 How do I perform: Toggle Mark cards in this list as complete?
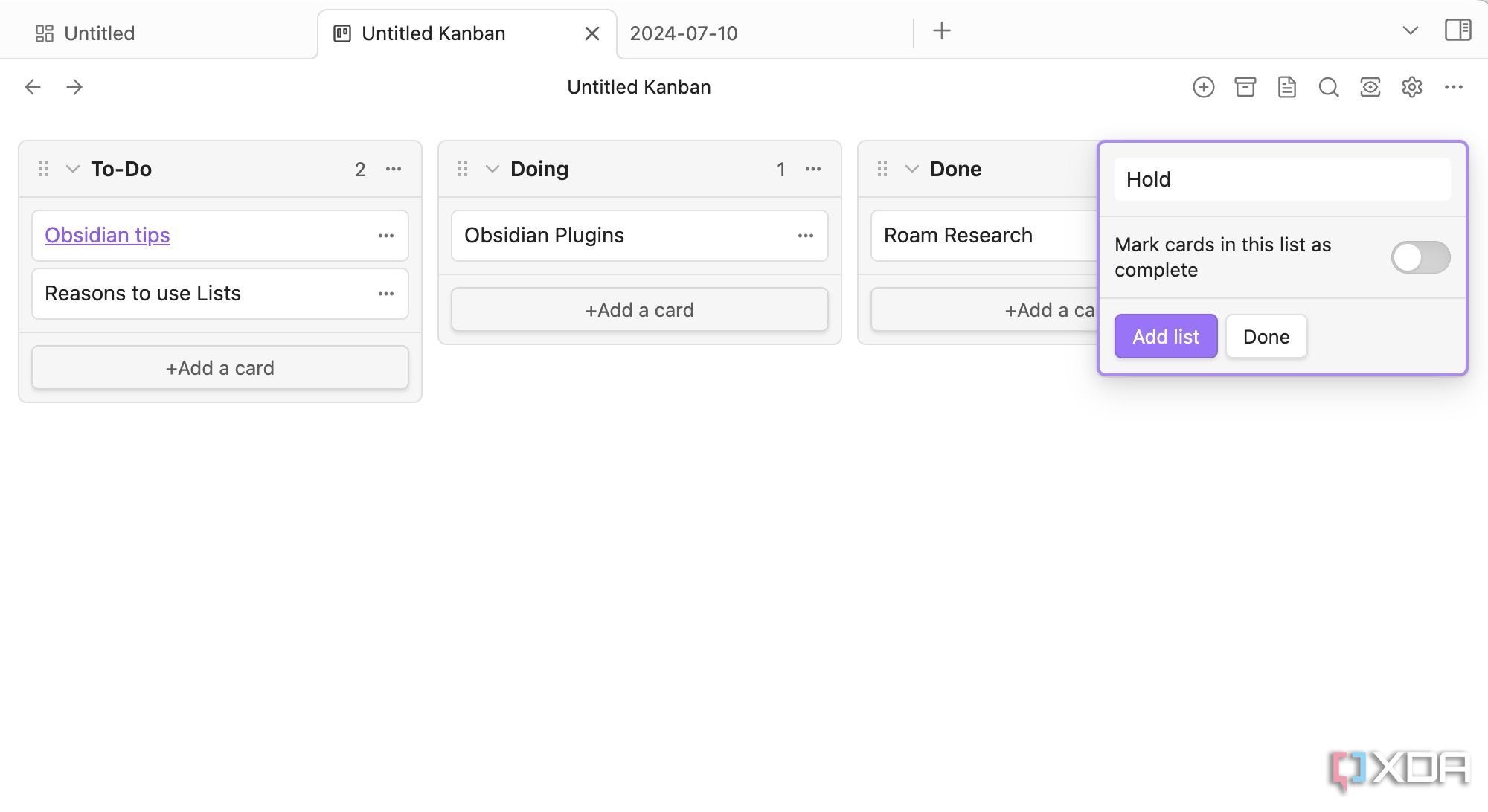pos(1420,258)
